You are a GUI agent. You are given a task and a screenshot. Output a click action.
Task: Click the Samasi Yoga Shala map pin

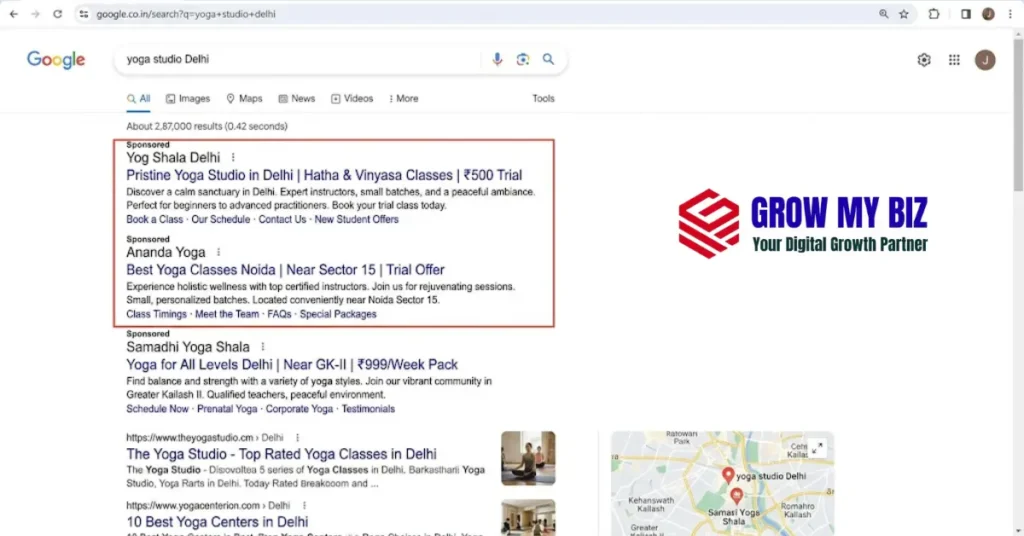(736, 496)
